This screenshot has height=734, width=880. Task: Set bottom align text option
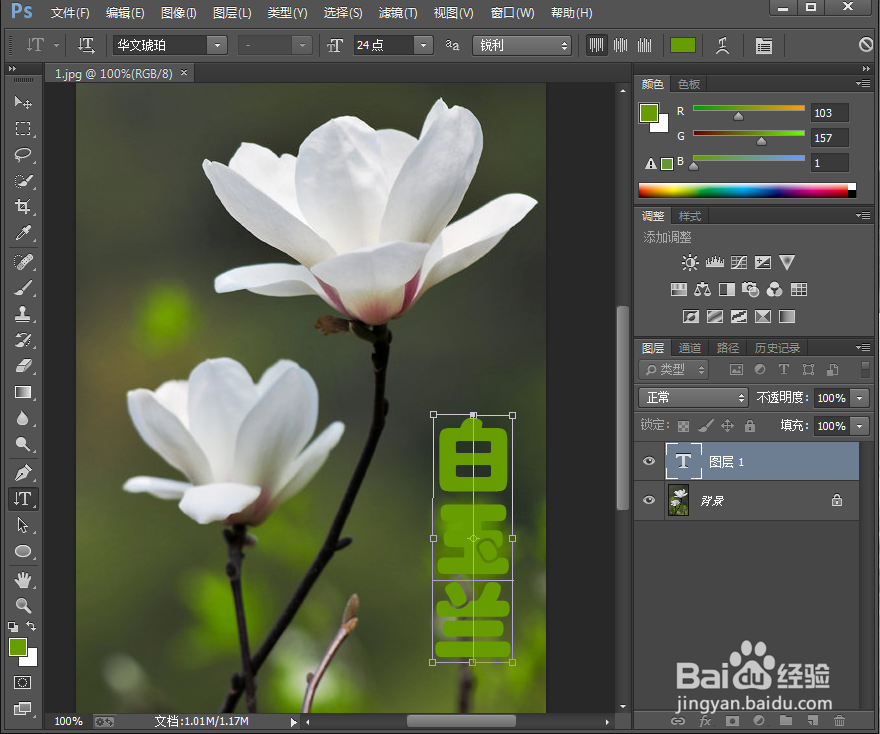coord(644,45)
